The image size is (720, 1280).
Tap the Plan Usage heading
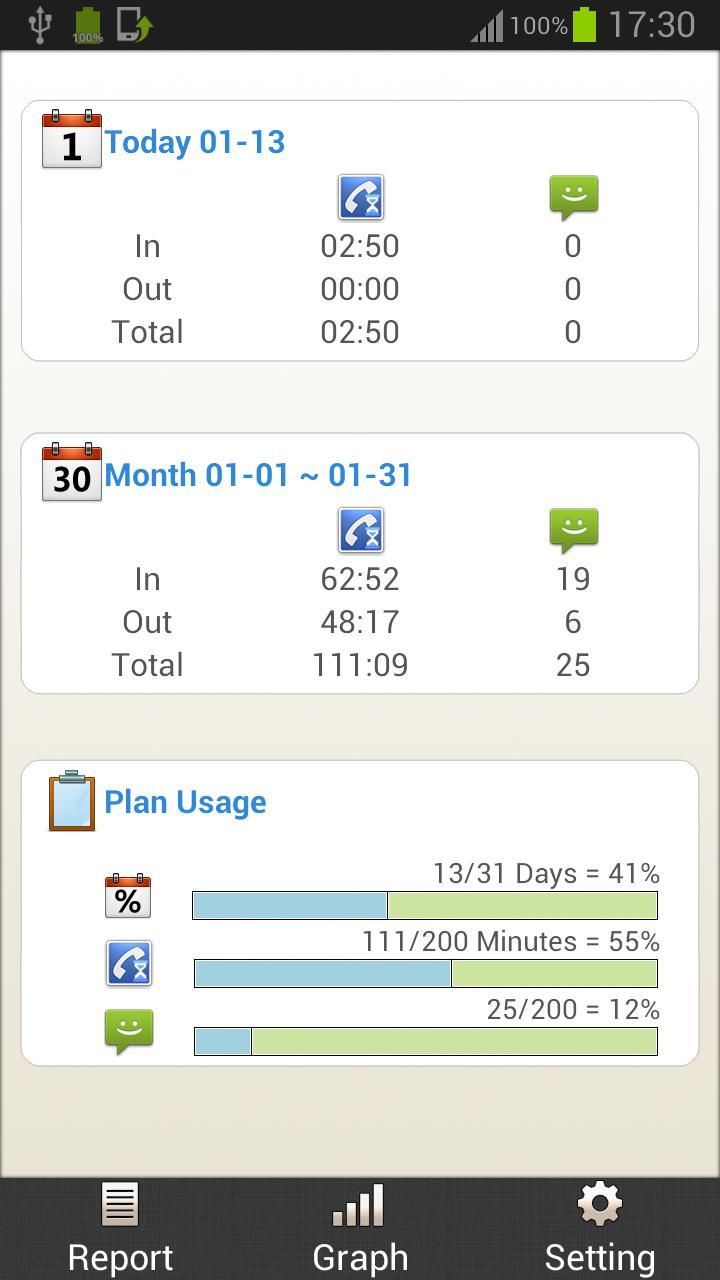186,802
